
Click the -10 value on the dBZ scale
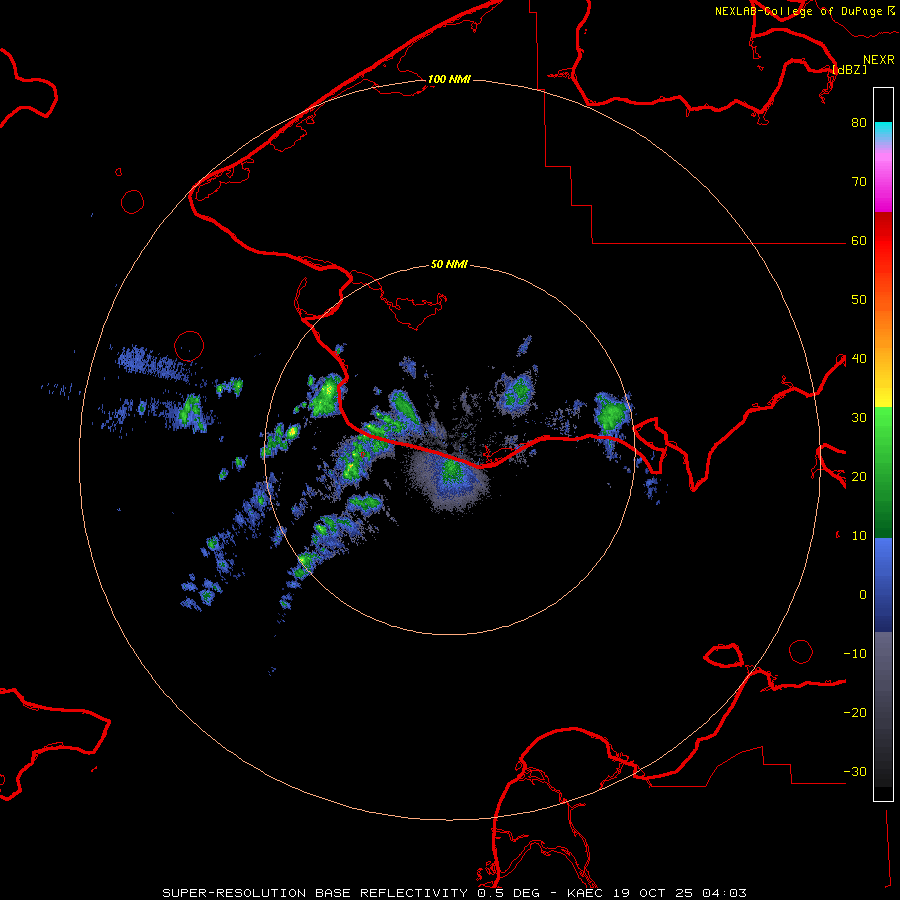[855, 654]
